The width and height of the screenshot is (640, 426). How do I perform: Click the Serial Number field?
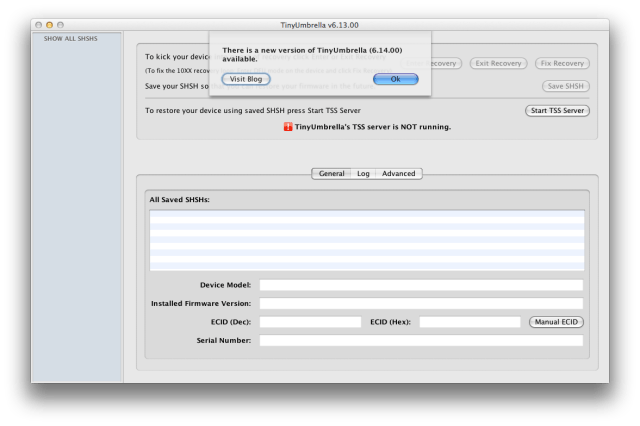[x=420, y=340]
